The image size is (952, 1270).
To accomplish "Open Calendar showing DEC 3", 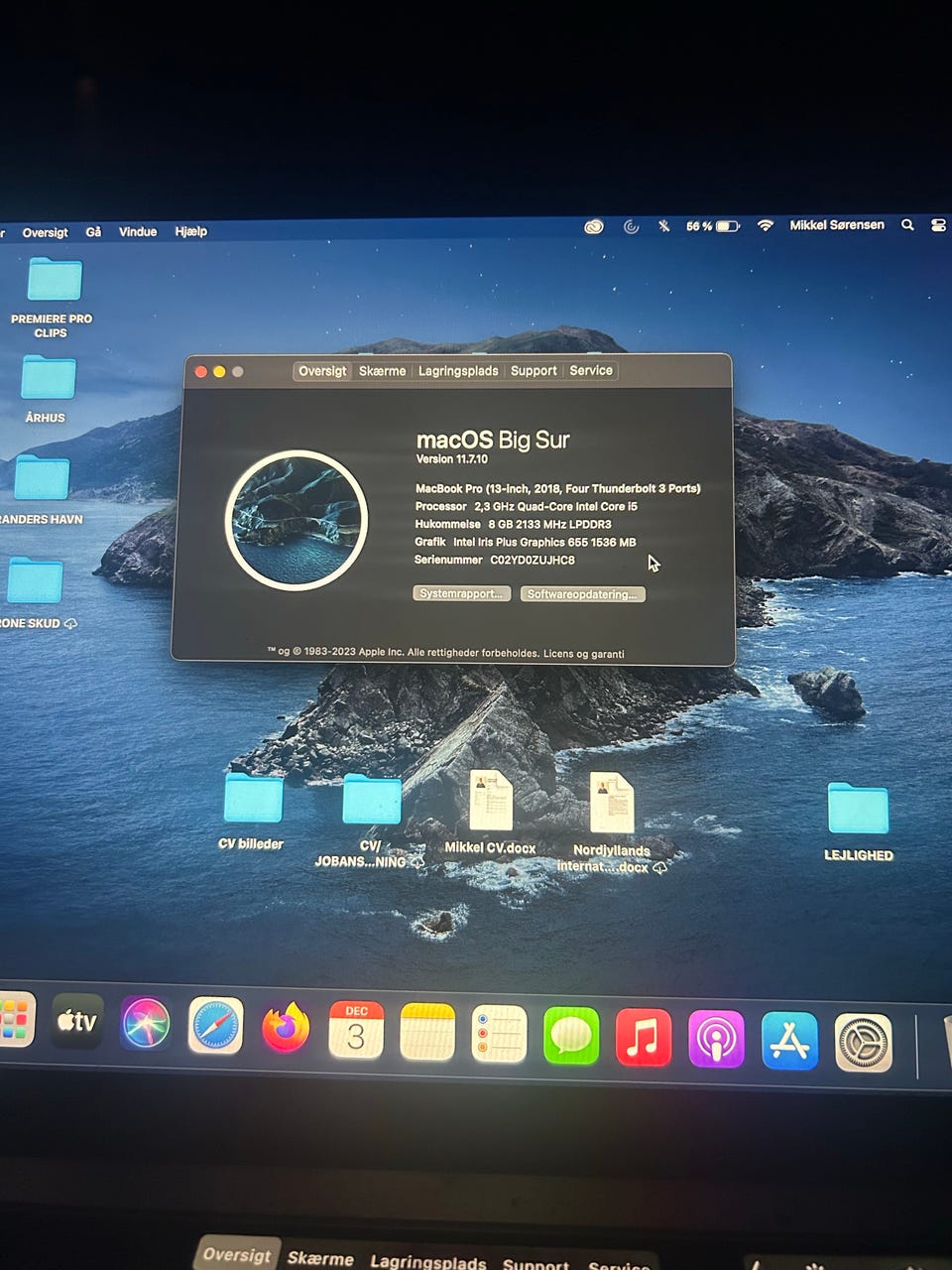I will click(x=356, y=1030).
